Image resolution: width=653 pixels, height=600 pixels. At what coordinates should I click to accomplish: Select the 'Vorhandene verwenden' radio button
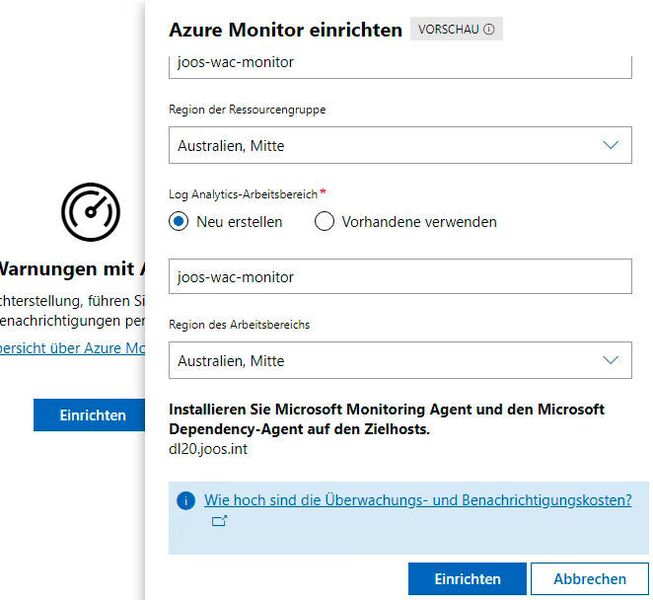pyautogui.click(x=324, y=222)
